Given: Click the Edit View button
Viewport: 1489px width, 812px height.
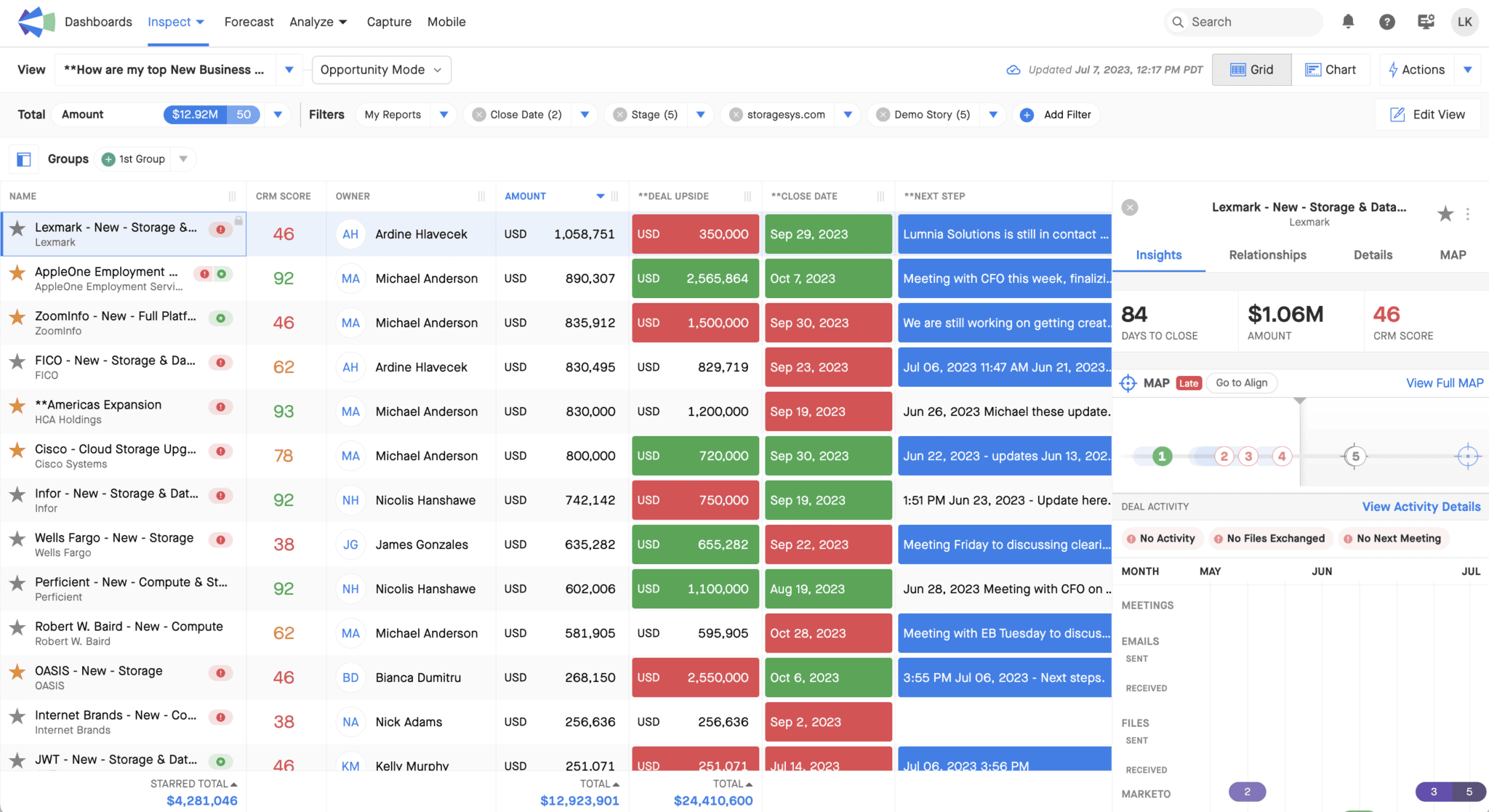Looking at the screenshot, I should pyautogui.click(x=1427, y=115).
